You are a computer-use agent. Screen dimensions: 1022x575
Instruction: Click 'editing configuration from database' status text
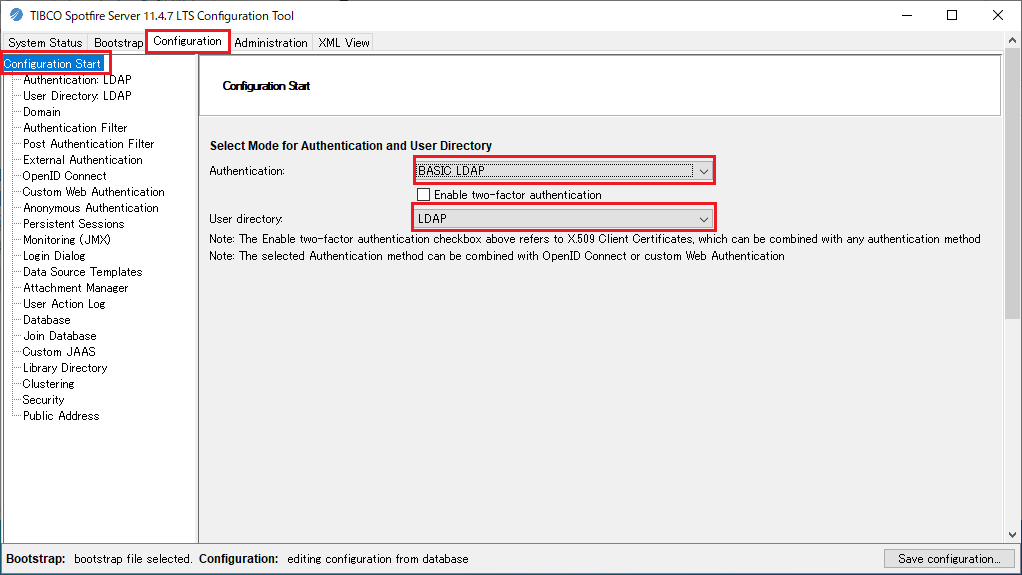[378, 559]
